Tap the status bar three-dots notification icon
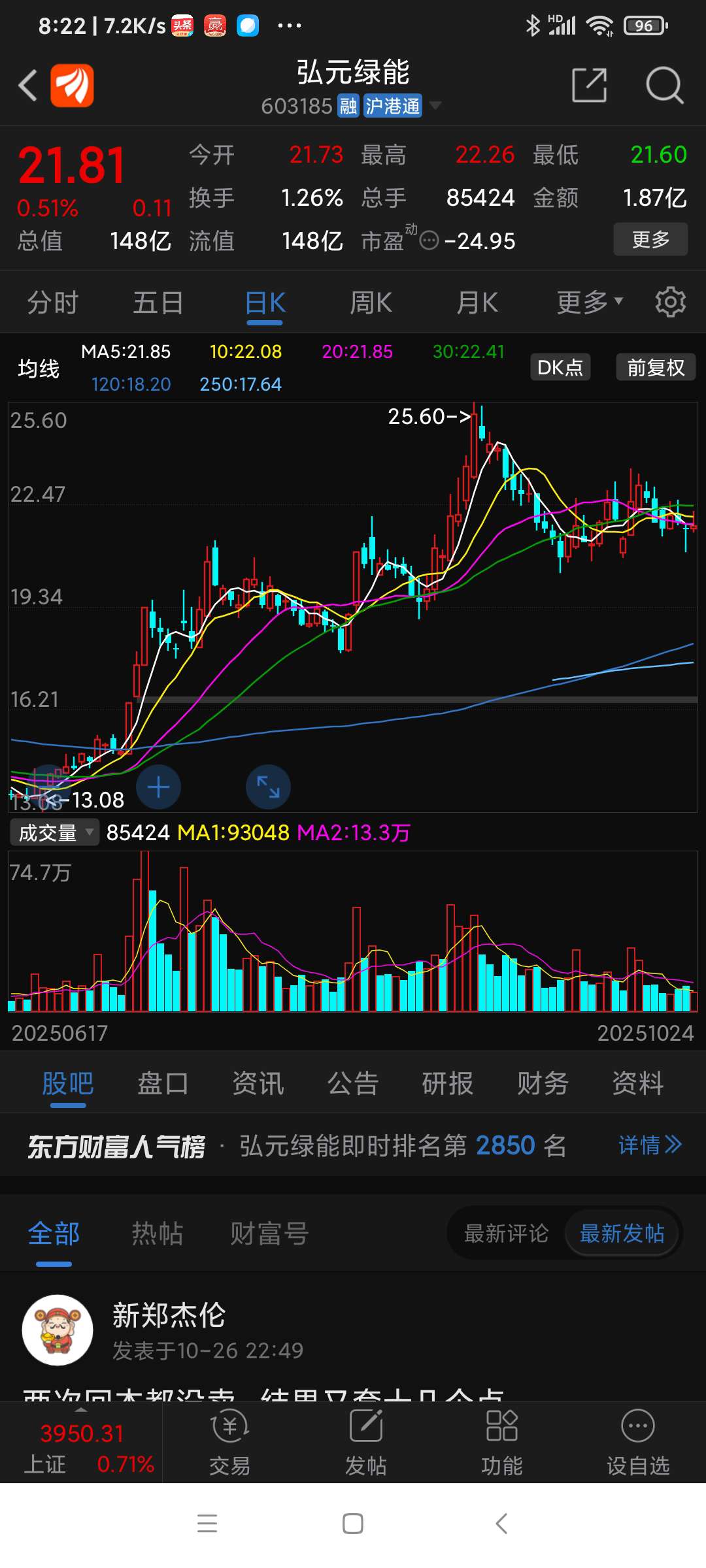Screen dimensions: 706x1568 click(x=289, y=26)
